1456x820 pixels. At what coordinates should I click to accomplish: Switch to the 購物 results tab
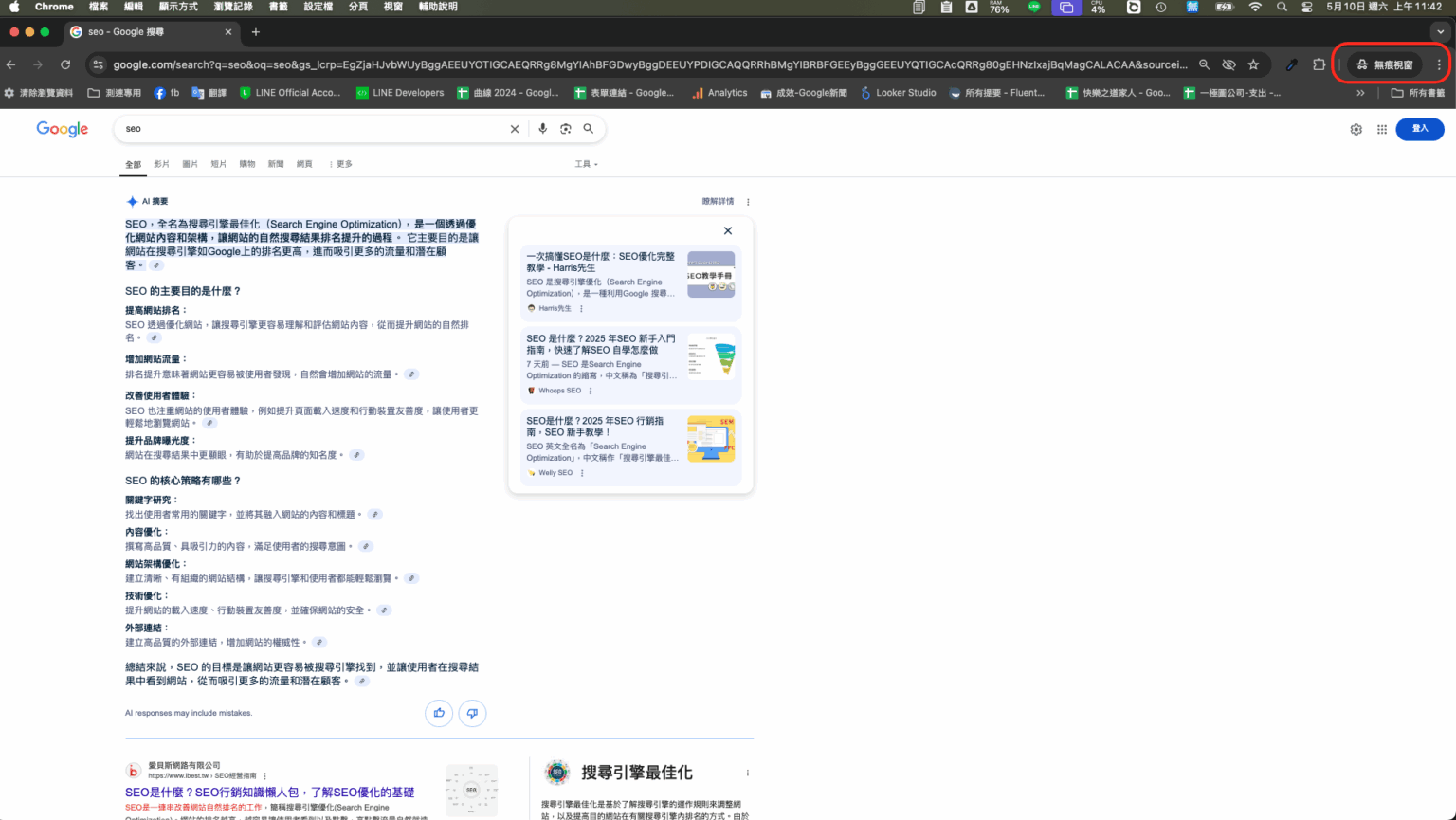point(247,164)
